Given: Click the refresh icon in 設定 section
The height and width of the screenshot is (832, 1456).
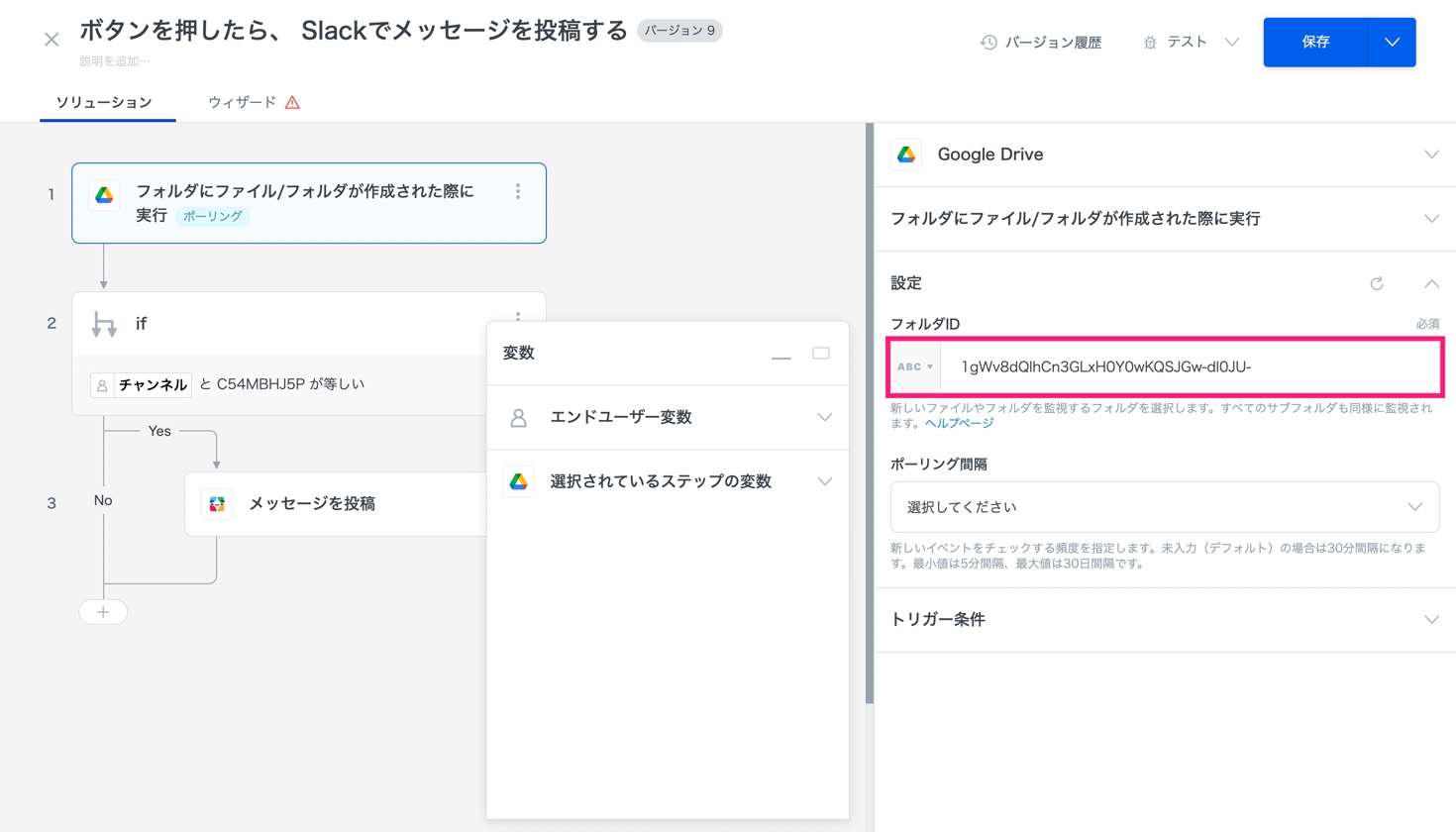Looking at the screenshot, I should (1376, 283).
